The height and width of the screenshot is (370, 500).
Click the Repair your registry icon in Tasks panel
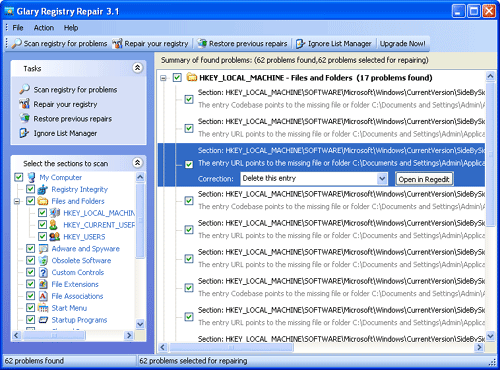[24, 104]
